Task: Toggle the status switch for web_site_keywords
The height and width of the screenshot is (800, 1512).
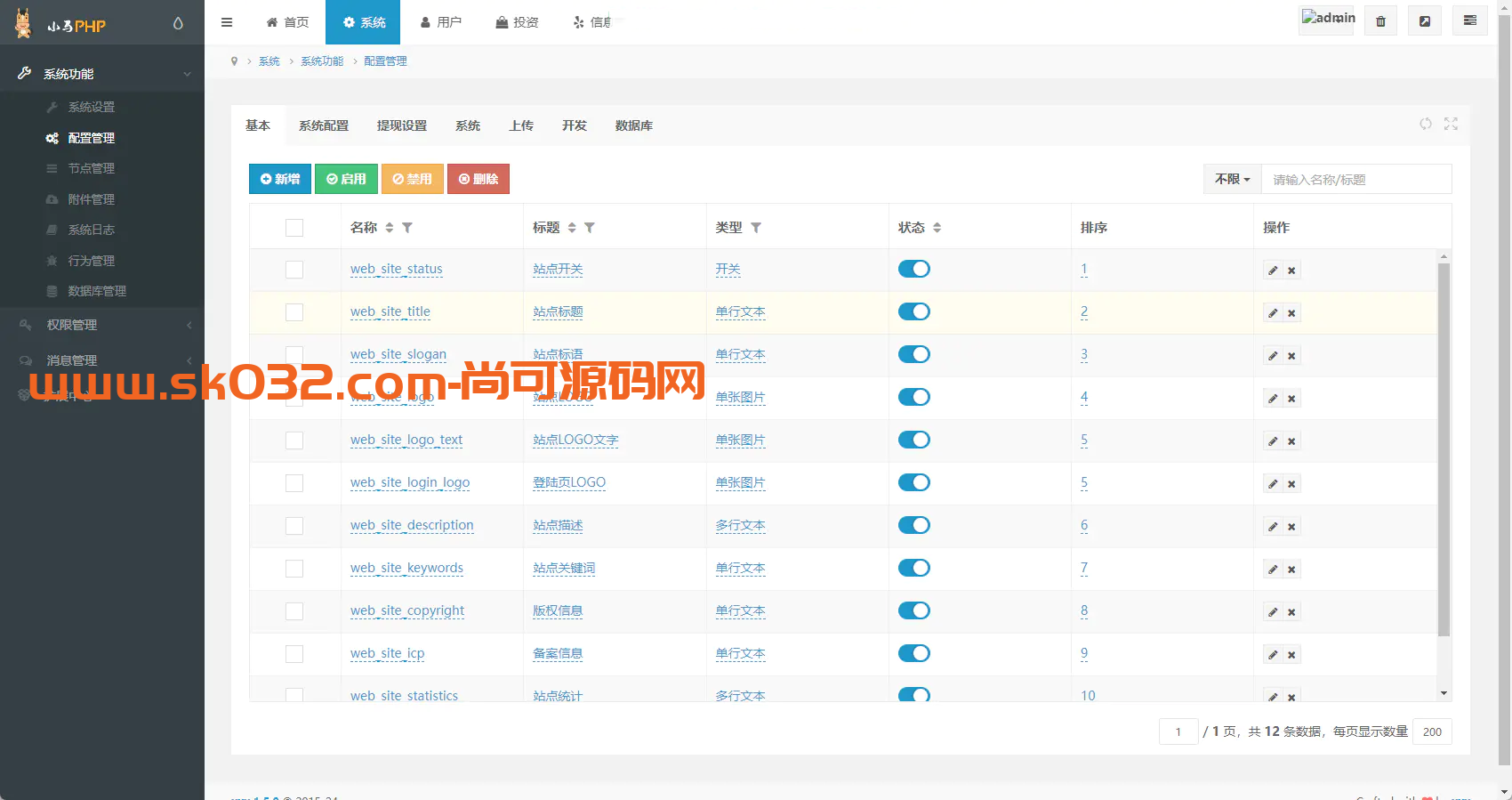Action: (x=914, y=568)
